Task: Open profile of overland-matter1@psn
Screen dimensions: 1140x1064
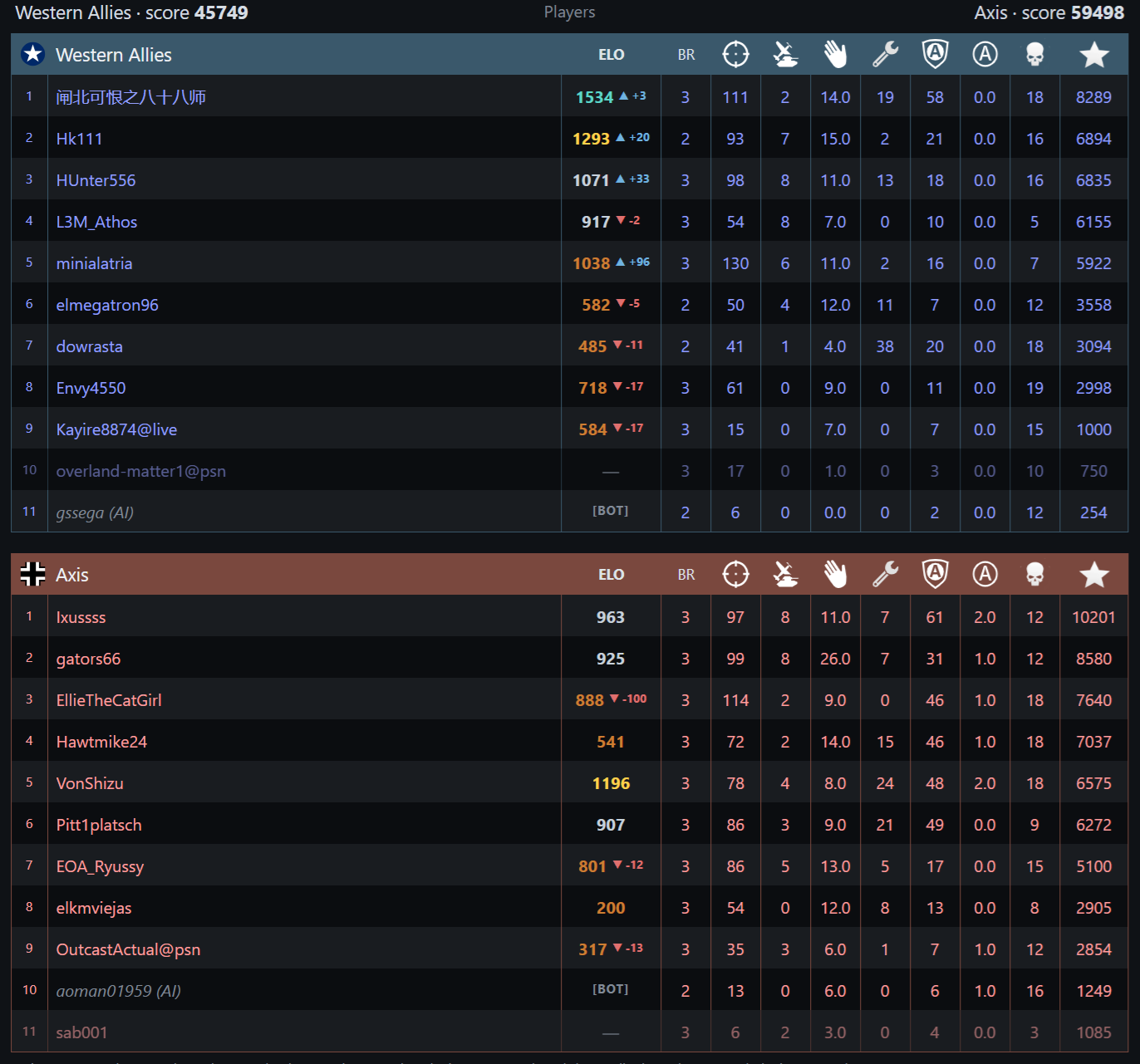Action: click(140, 471)
